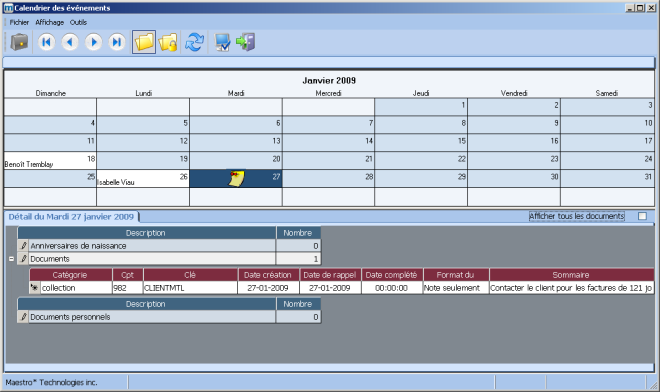660x392 pixels.
Task: Sort by Catégorie column header
Action: [x=70, y=275]
